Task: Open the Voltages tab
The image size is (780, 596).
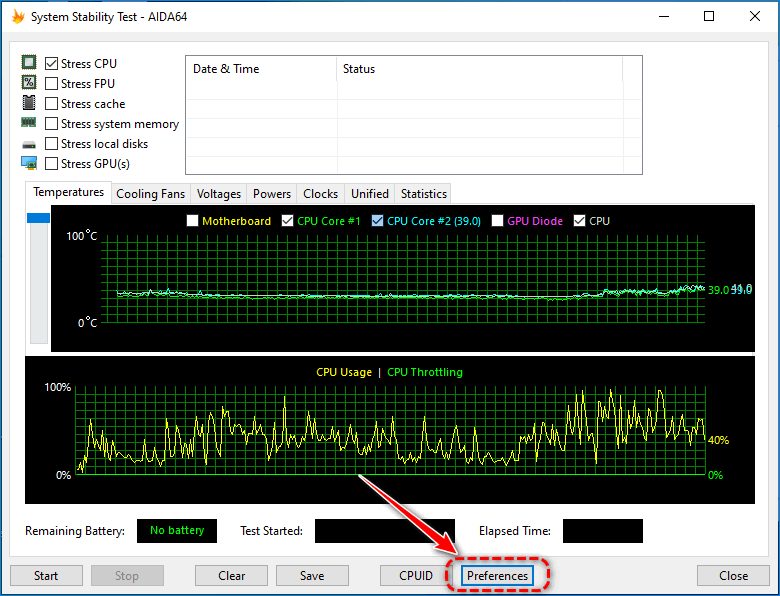Action: point(218,194)
